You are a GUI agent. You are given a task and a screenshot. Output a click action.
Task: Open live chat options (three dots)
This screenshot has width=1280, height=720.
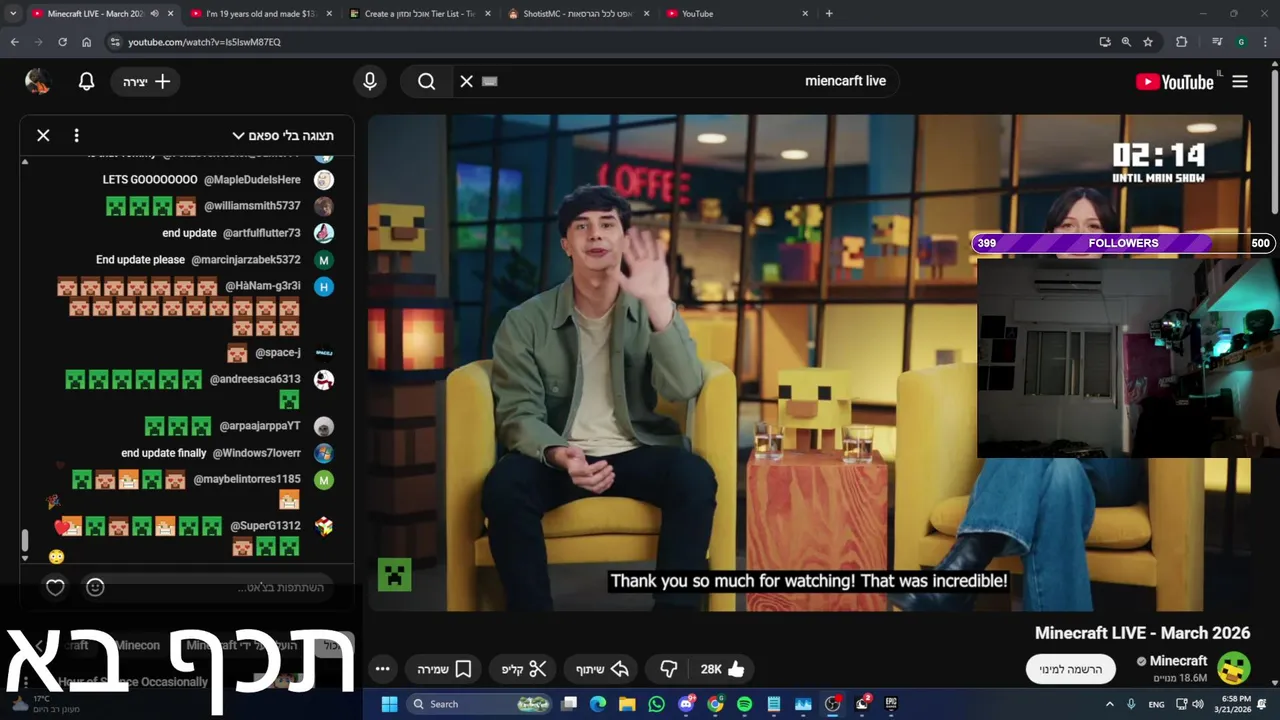76,135
